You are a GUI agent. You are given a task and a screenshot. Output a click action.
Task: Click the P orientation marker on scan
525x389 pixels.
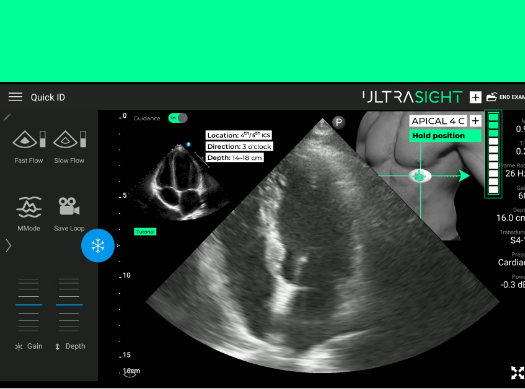coord(339,122)
